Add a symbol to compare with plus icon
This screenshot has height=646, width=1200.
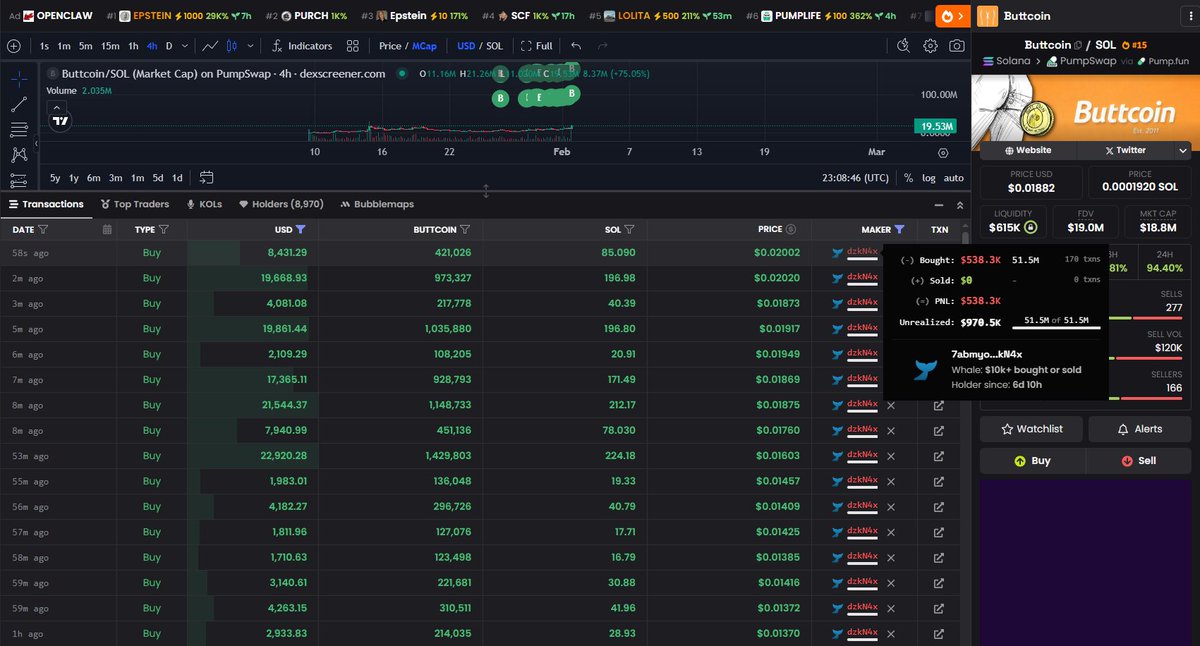[12, 46]
